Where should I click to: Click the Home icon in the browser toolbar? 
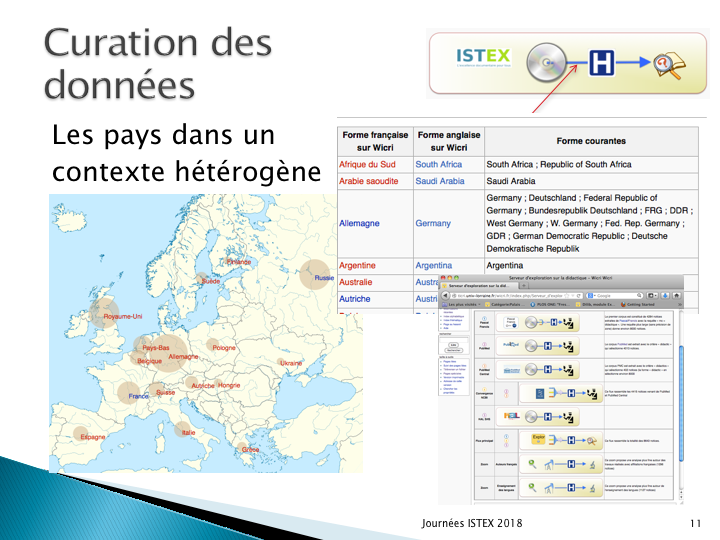point(676,295)
